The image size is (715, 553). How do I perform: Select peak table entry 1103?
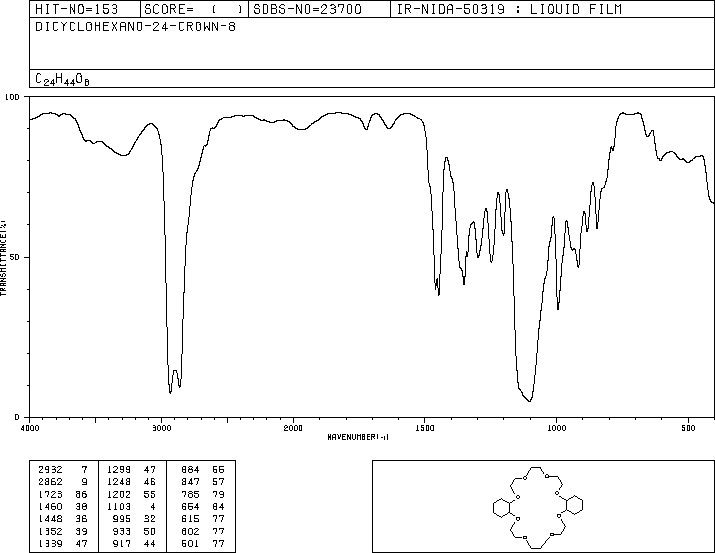click(119, 506)
